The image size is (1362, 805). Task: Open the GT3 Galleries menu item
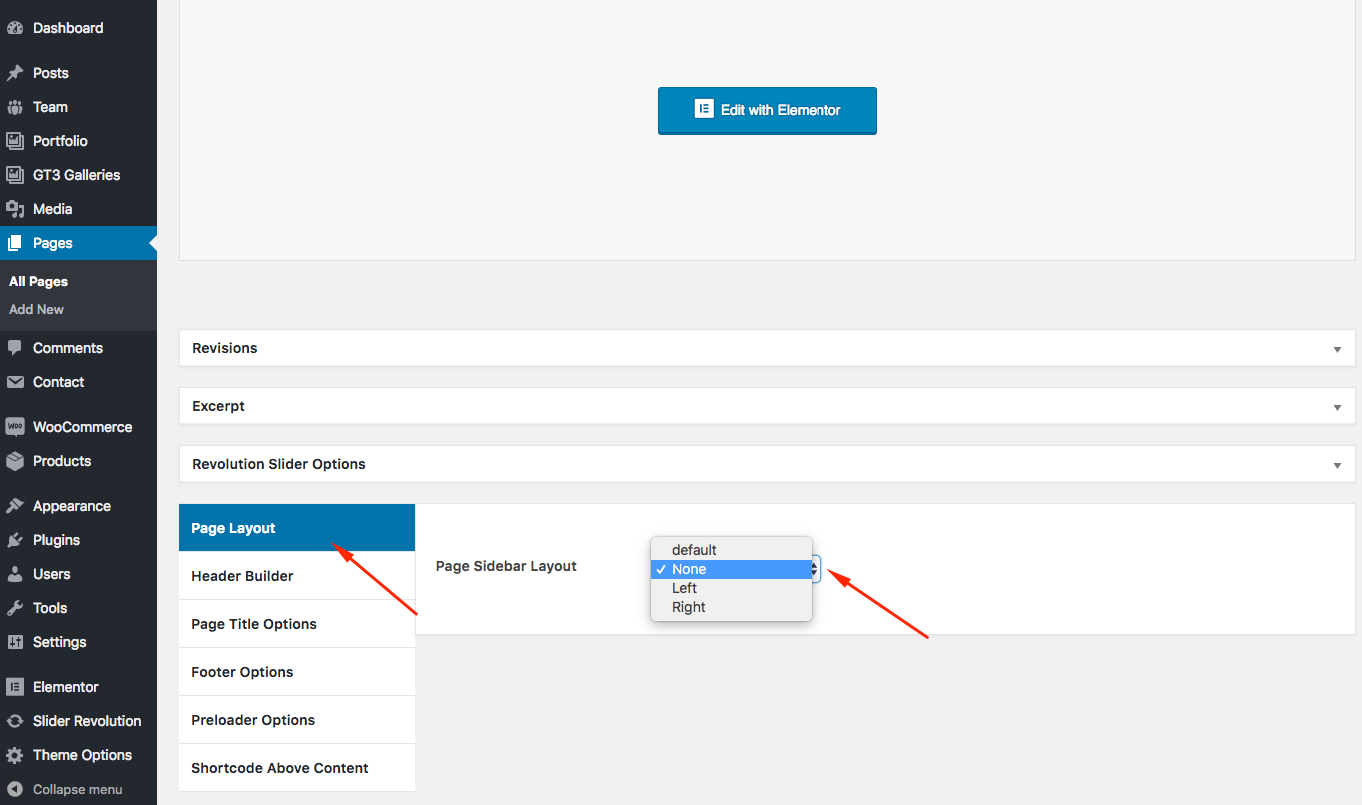[x=78, y=175]
